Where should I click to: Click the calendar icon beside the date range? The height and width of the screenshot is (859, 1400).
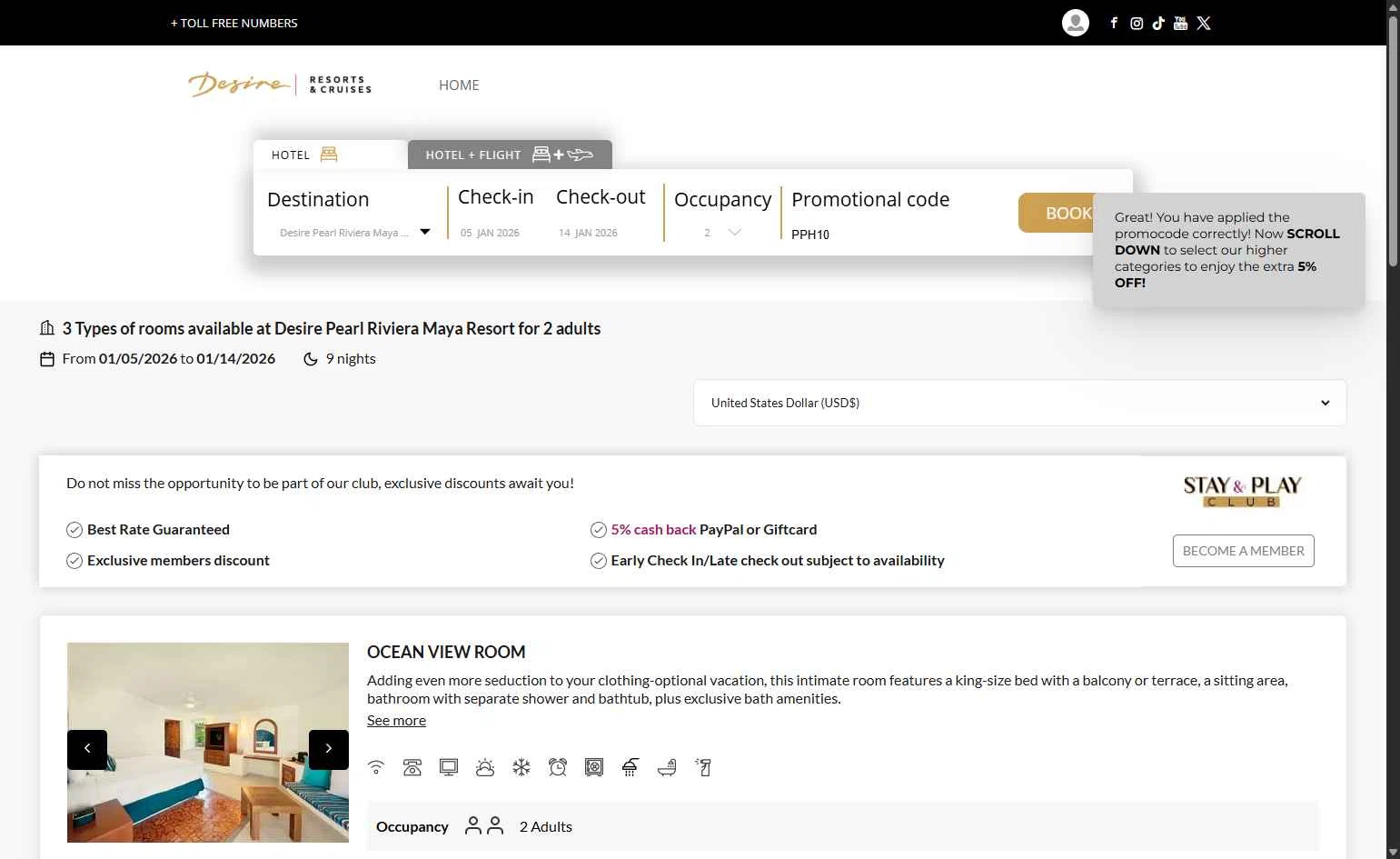[x=47, y=359]
